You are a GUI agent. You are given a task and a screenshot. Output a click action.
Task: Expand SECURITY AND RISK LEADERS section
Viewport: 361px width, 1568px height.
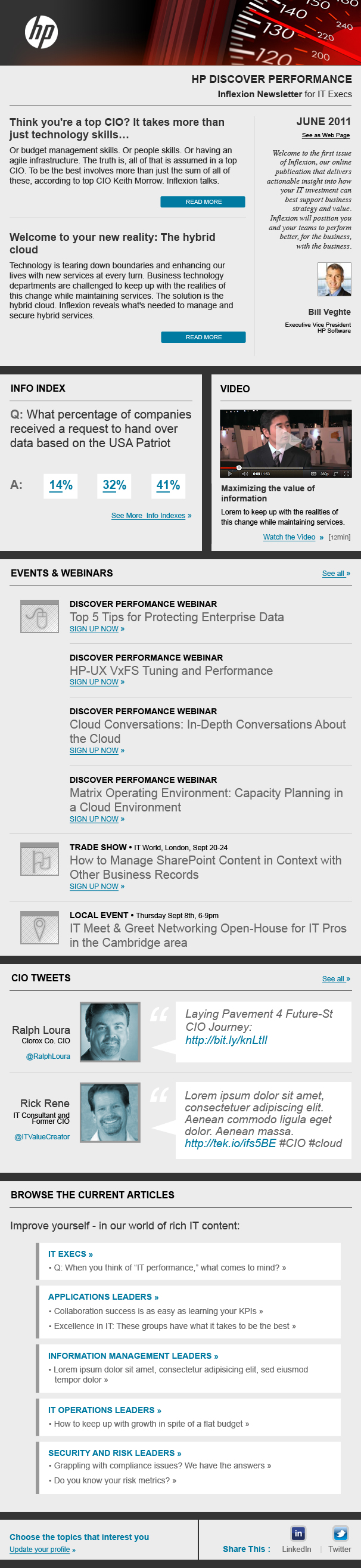pyautogui.click(x=114, y=1453)
